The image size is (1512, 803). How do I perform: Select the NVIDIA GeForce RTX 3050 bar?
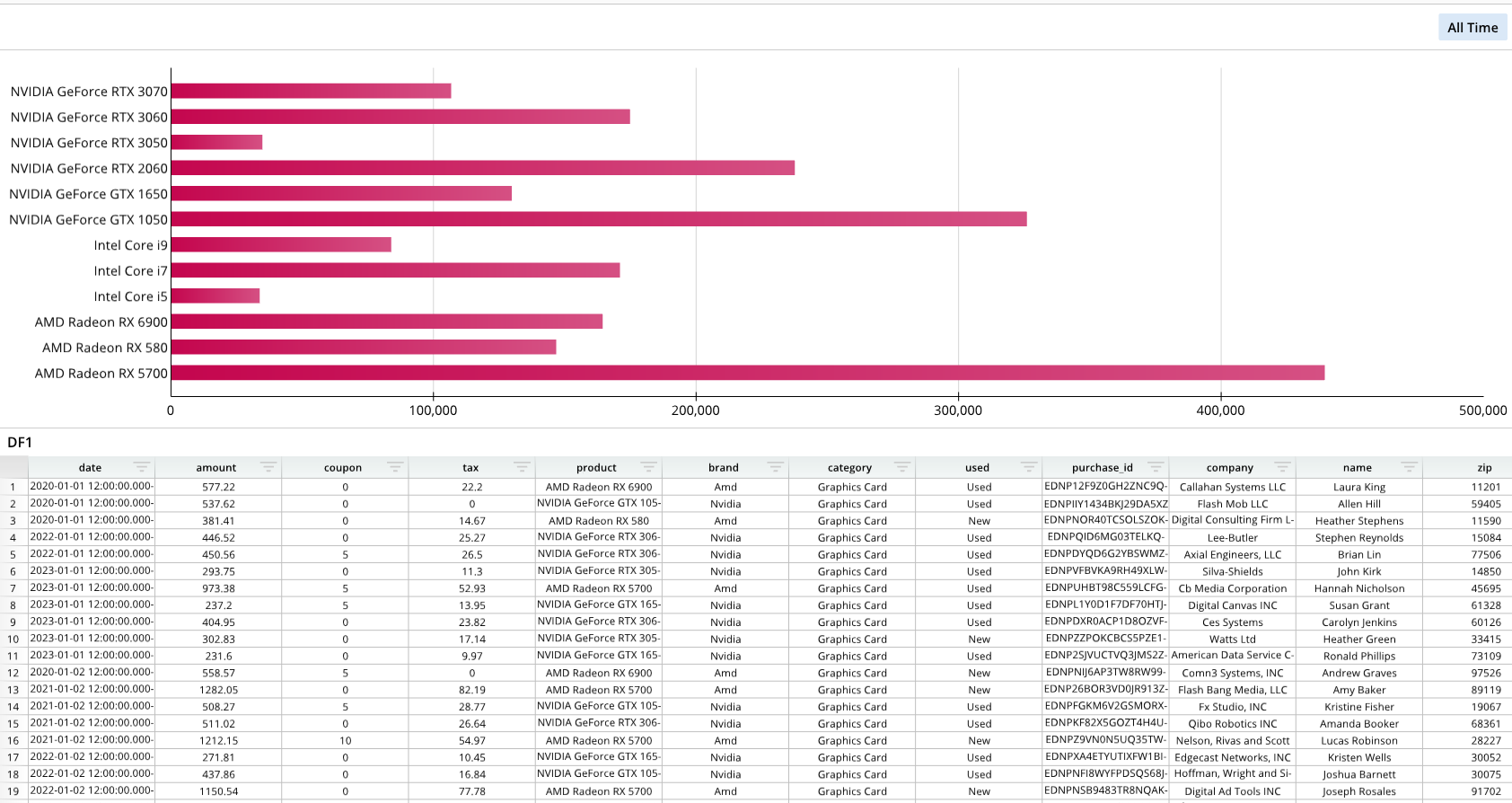[x=216, y=142]
